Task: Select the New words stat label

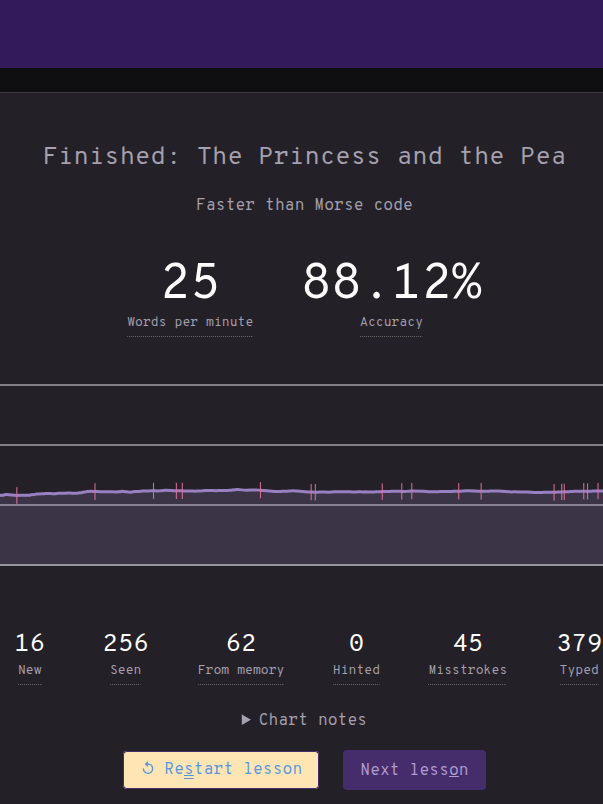Action: click(30, 670)
